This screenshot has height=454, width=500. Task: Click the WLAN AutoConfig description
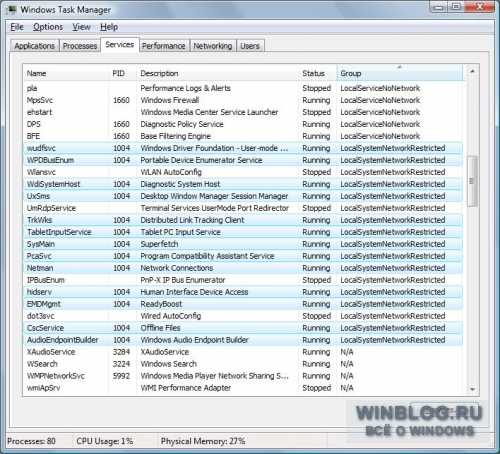(x=171, y=172)
